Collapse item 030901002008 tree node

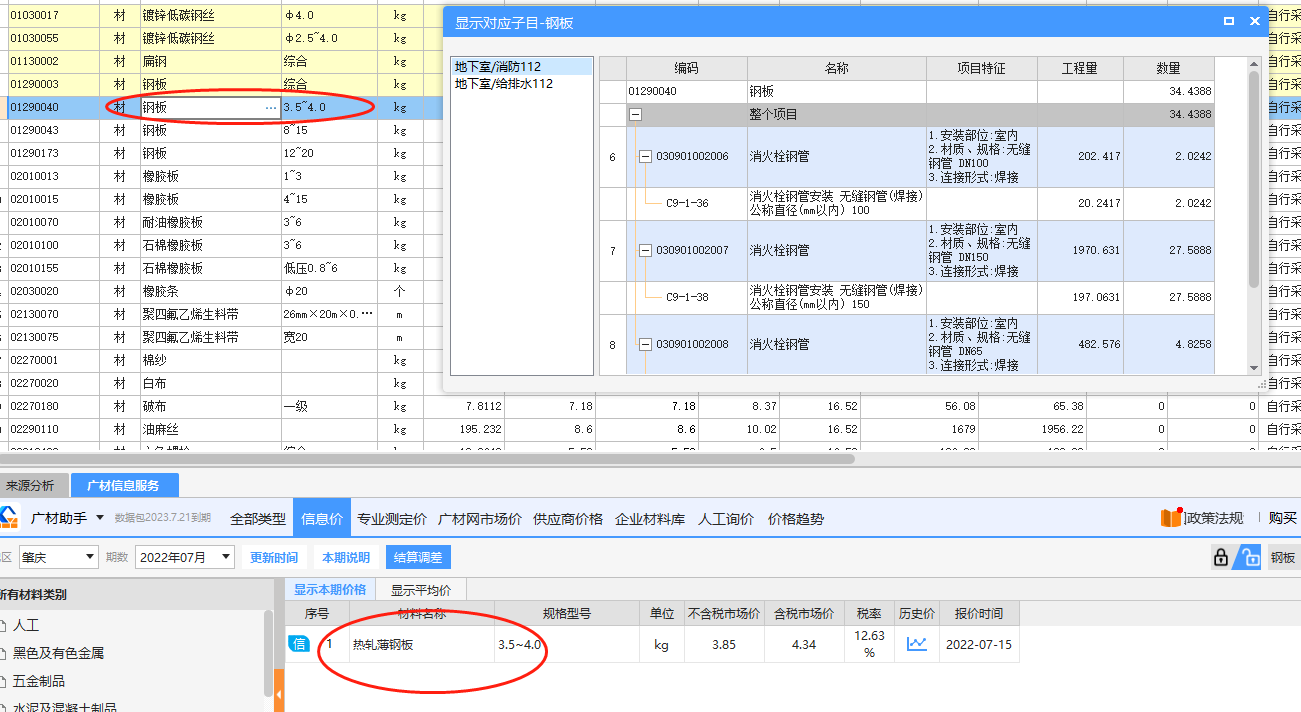(645, 344)
